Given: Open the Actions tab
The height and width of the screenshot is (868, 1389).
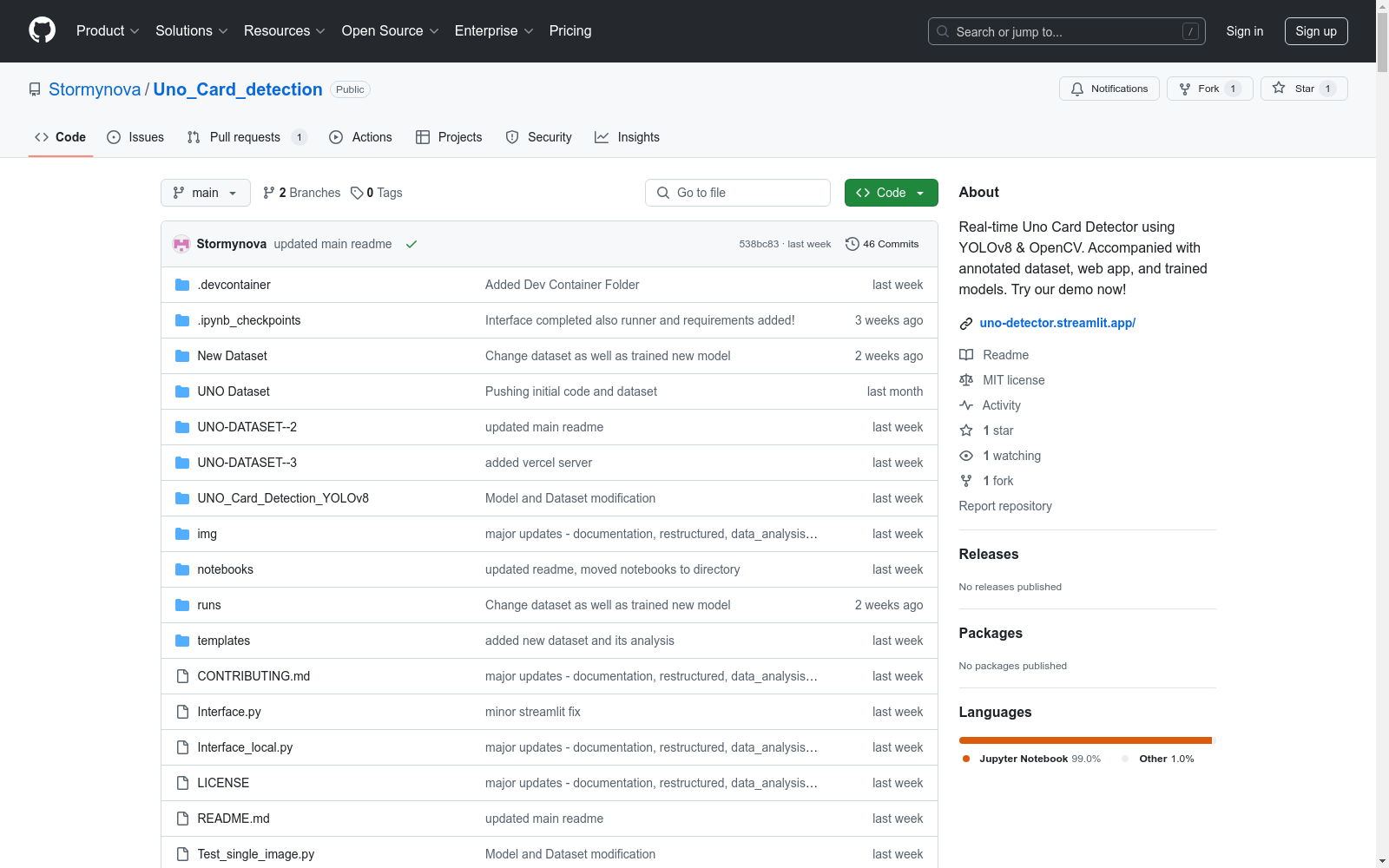Looking at the screenshot, I should pos(361,137).
